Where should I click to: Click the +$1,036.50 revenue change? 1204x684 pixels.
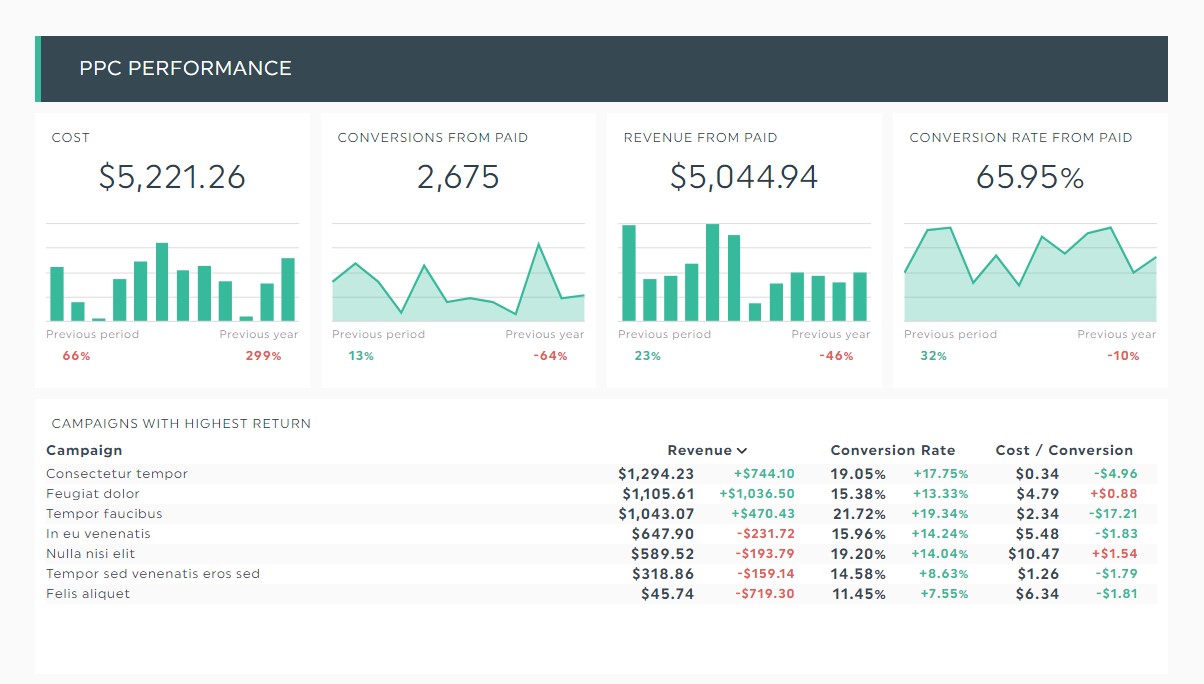pyautogui.click(x=757, y=494)
